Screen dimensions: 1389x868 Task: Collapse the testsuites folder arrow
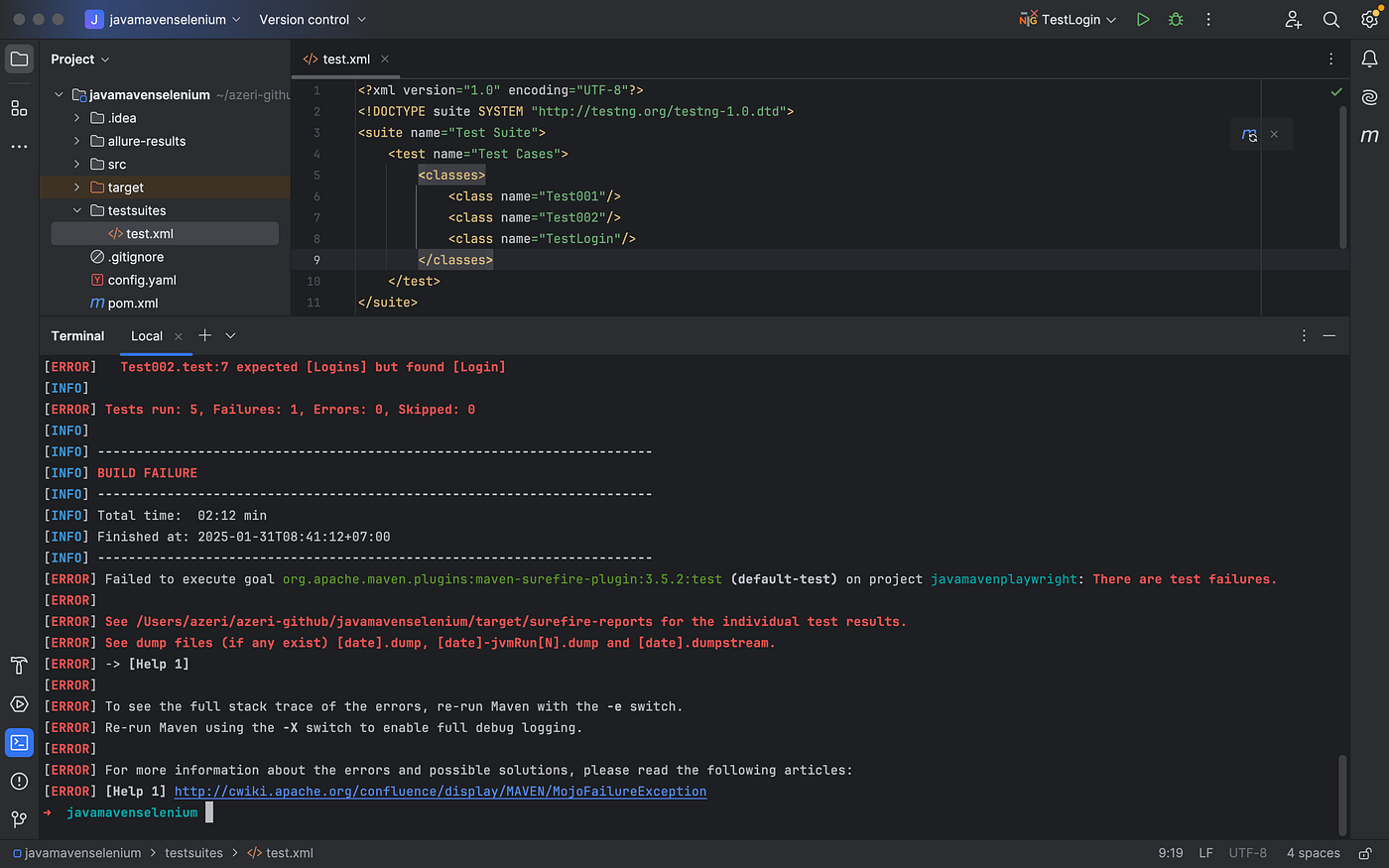click(77, 210)
